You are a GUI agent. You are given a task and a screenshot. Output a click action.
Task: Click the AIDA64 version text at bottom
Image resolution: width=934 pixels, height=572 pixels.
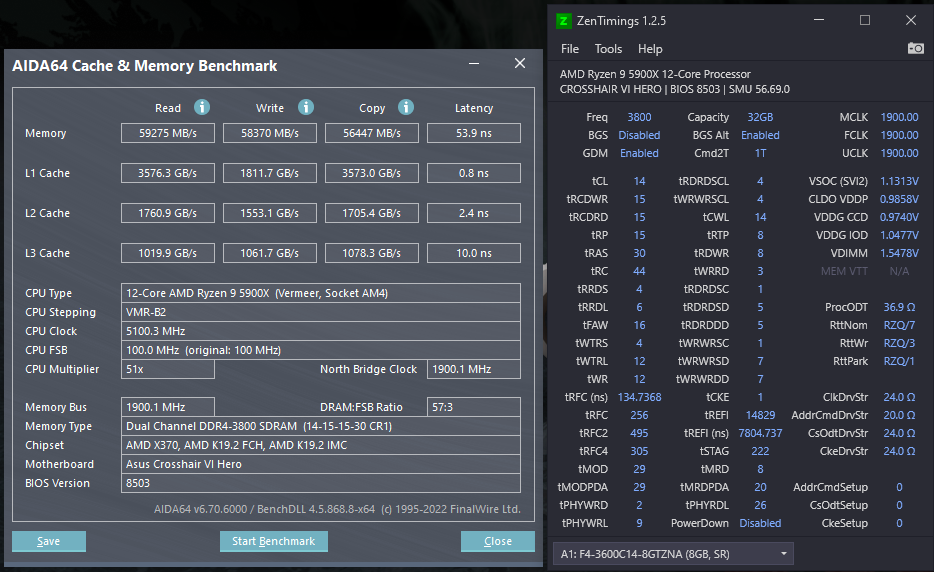click(337, 509)
